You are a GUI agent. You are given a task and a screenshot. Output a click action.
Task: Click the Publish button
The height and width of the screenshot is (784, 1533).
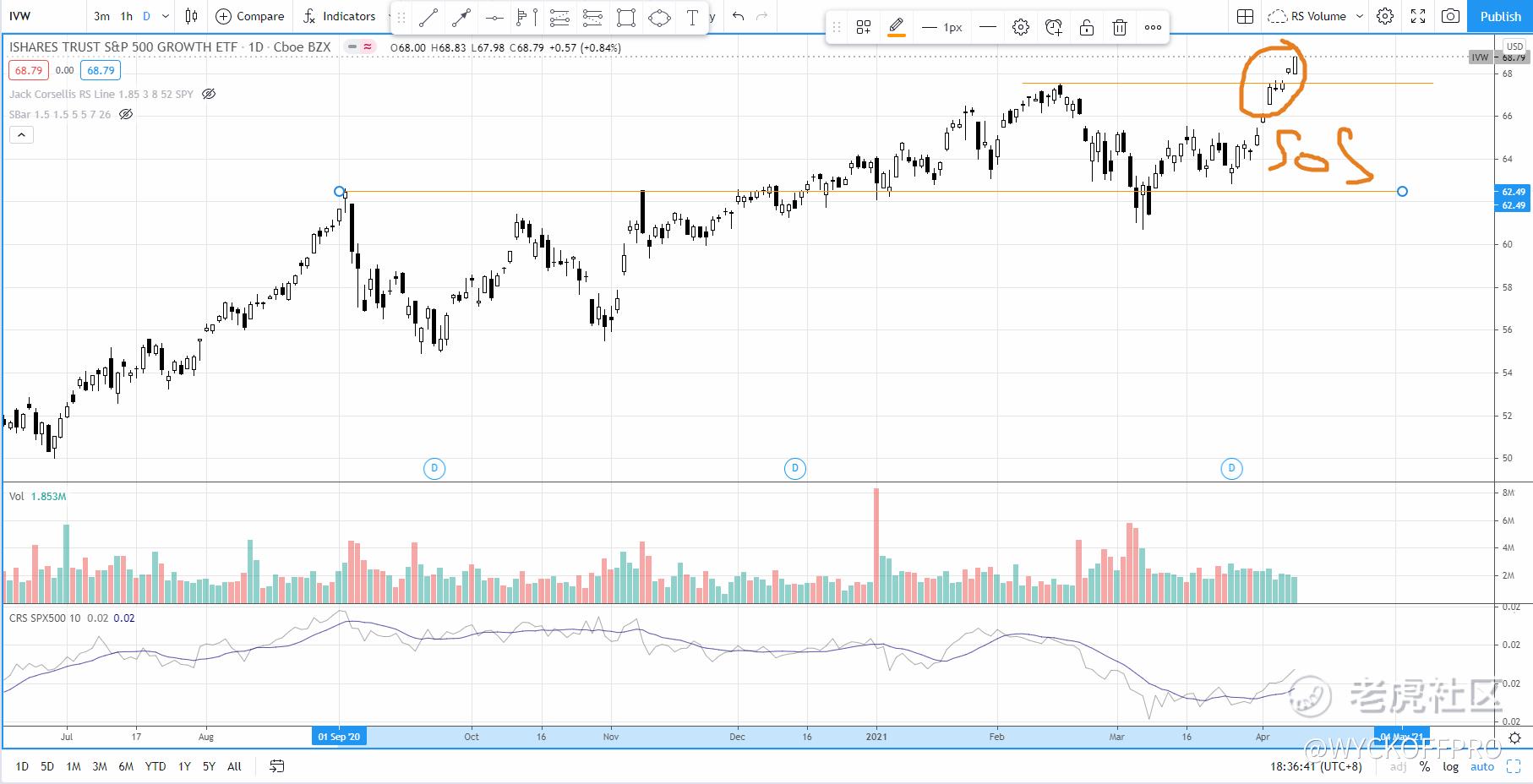click(1500, 16)
